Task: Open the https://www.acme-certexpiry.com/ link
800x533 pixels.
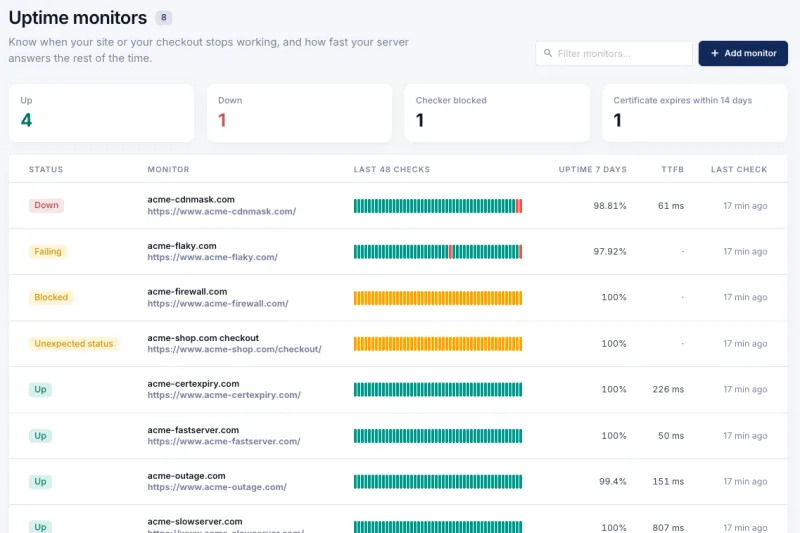Action: [224, 395]
